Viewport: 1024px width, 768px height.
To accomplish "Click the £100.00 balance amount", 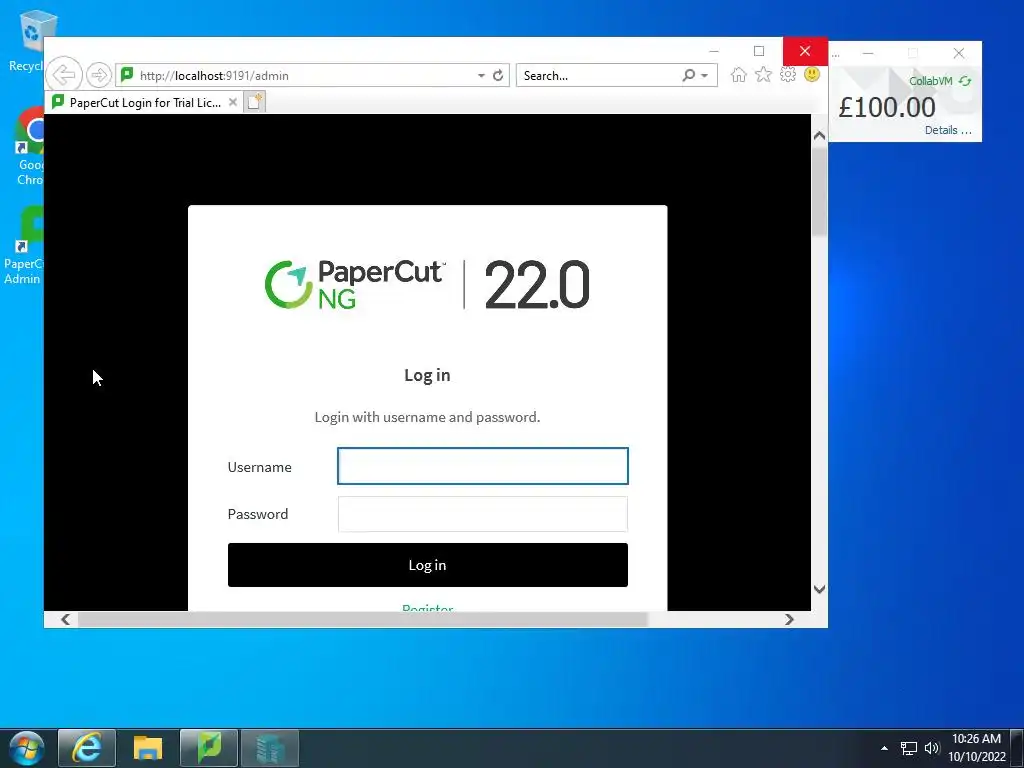I will coord(887,107).
